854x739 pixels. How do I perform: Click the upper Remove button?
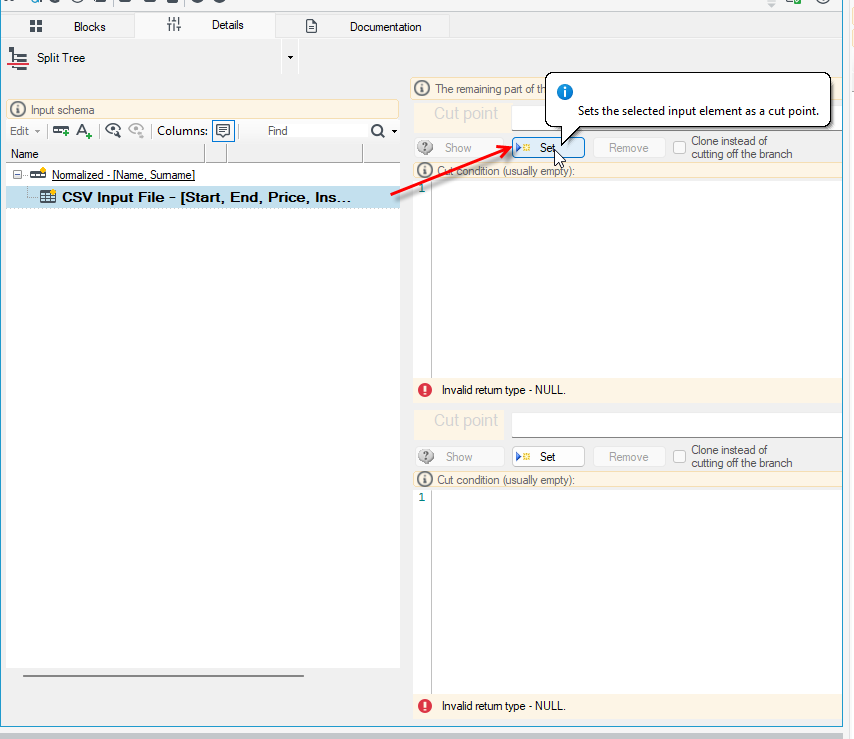coord(629,148)
